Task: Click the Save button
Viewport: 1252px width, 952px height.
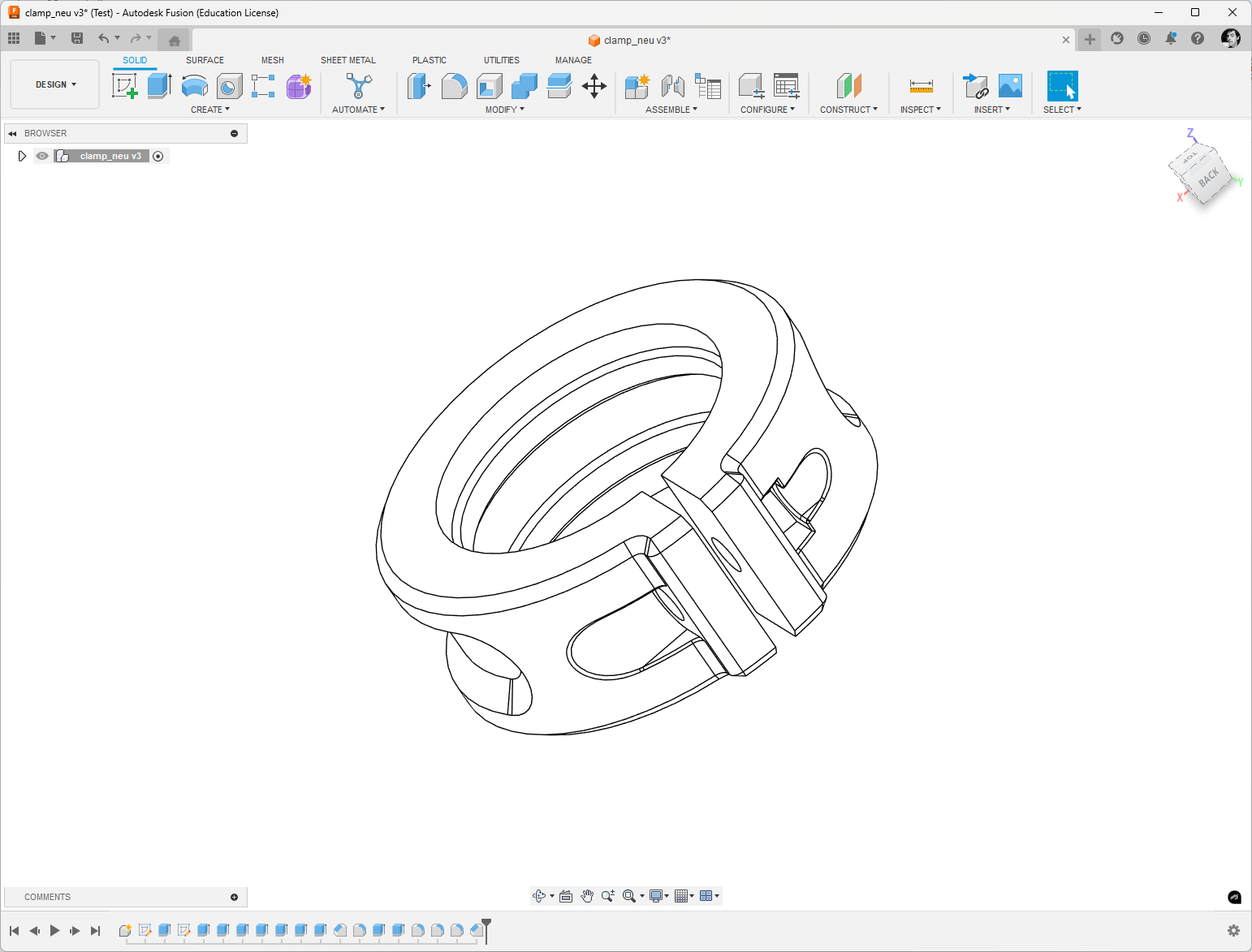Action: click(77, 38)
